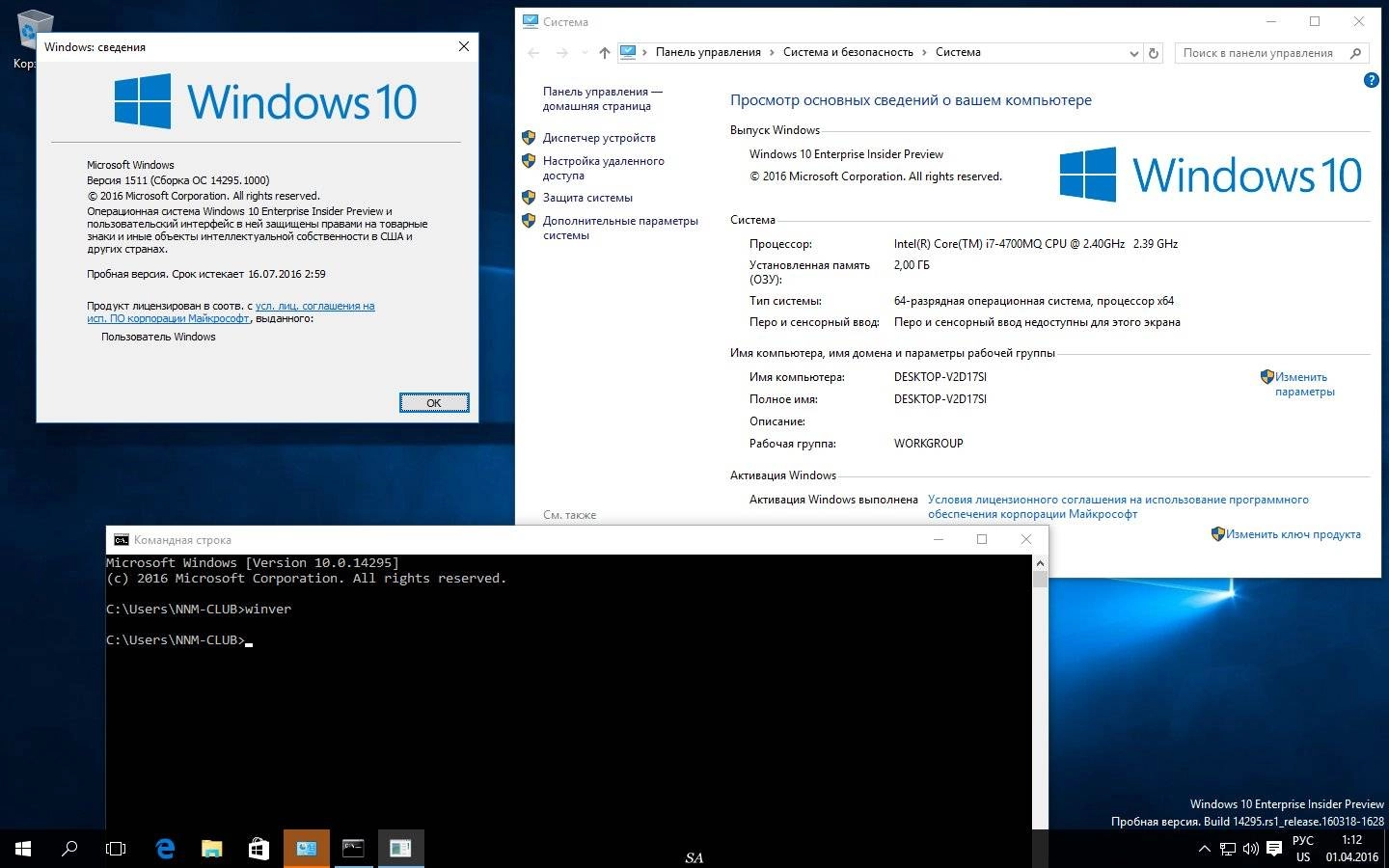This screenshot has width=1389, height=868.
Task: Select the computer name DESKTOP-V2D17SI text
Action: click(940, 377)
